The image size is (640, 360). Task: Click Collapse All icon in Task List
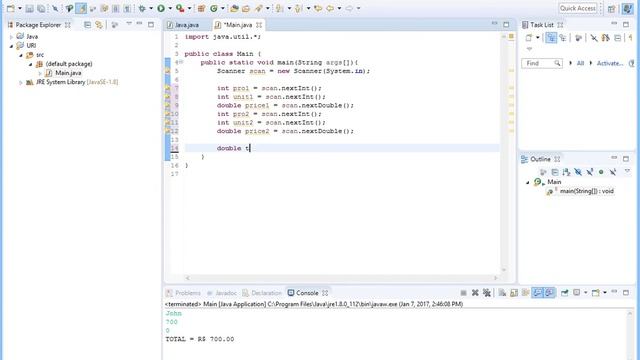click(618, 38)
